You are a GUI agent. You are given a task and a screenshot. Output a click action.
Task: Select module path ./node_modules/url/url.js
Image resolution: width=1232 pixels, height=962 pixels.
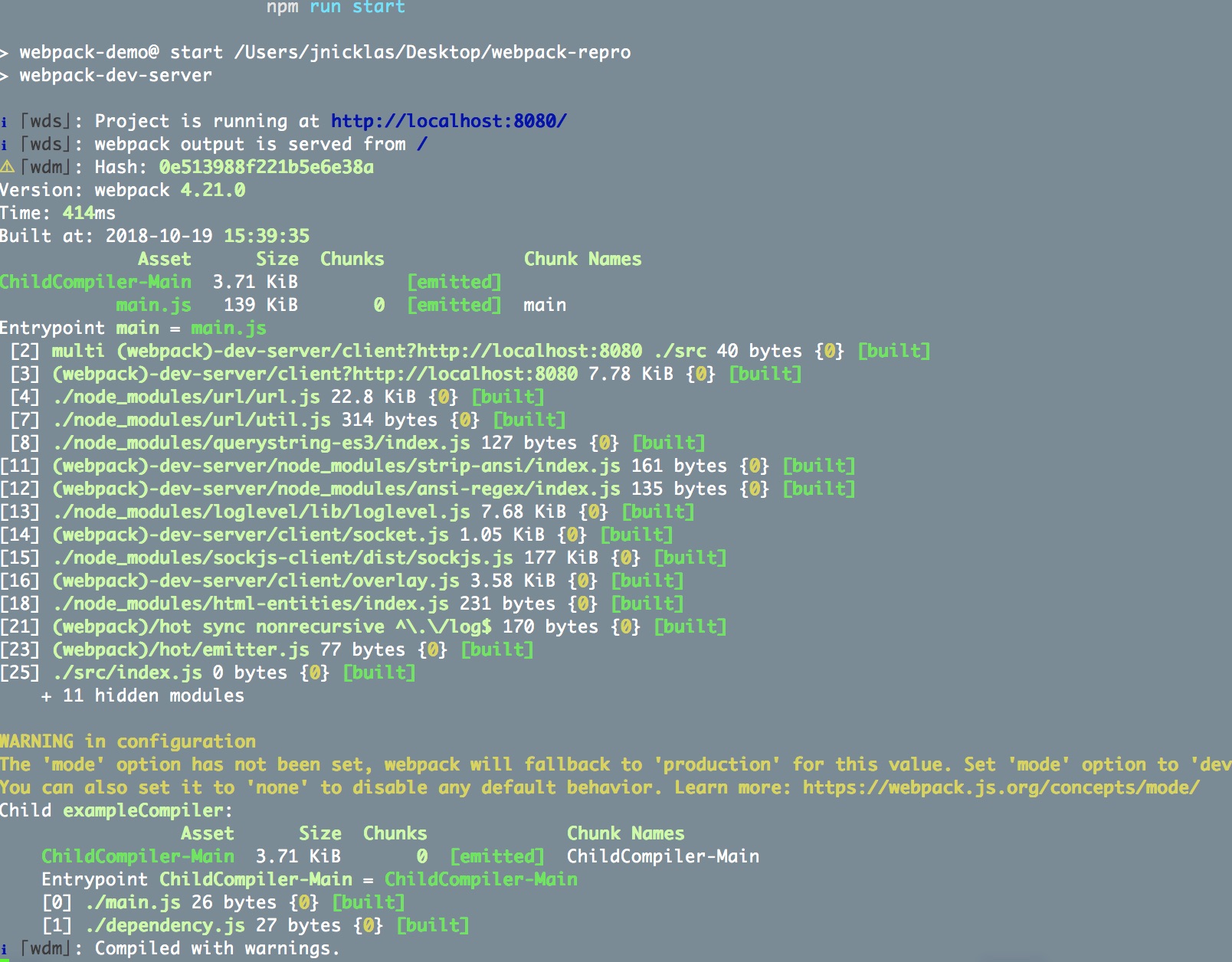tap(186, 397)
